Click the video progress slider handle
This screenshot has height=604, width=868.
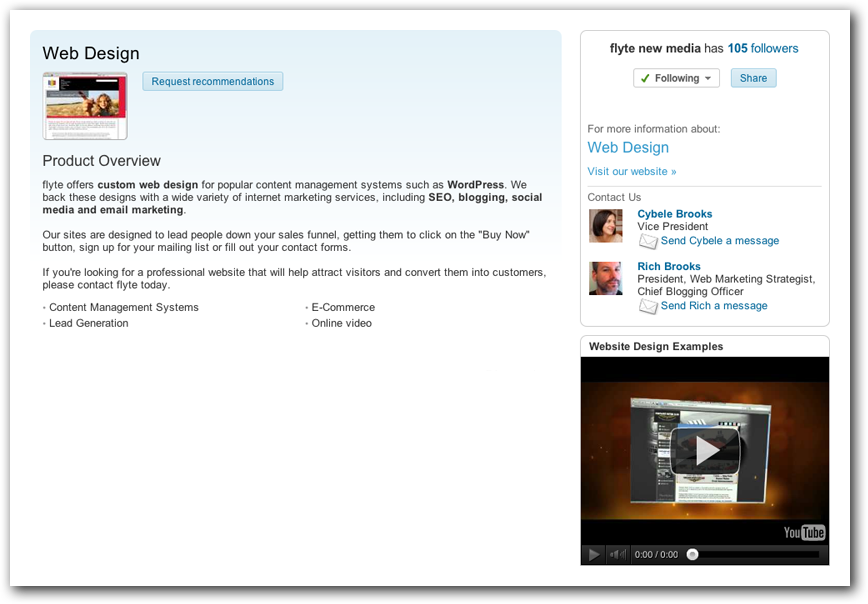693,554
